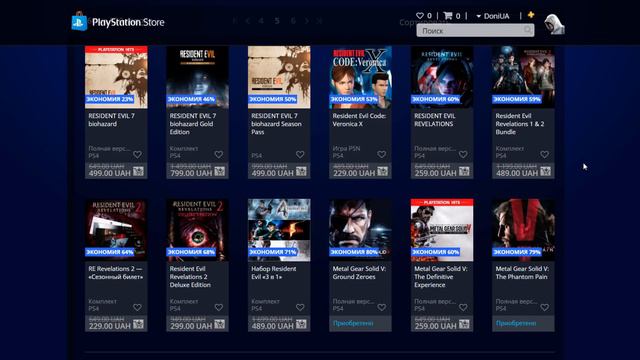The image size is (640, 360).
Task: Wishlist Metal Gear Solid V: Ground Zeroes
Action: point(382,307)
